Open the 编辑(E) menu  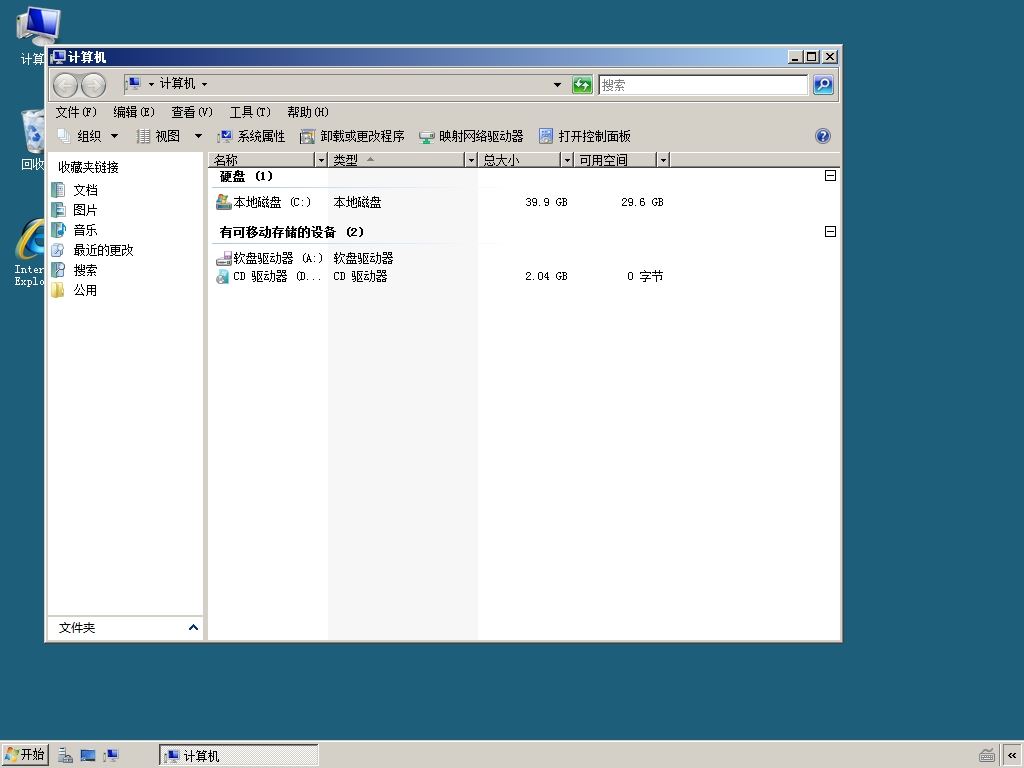click(x=134, y=112)
